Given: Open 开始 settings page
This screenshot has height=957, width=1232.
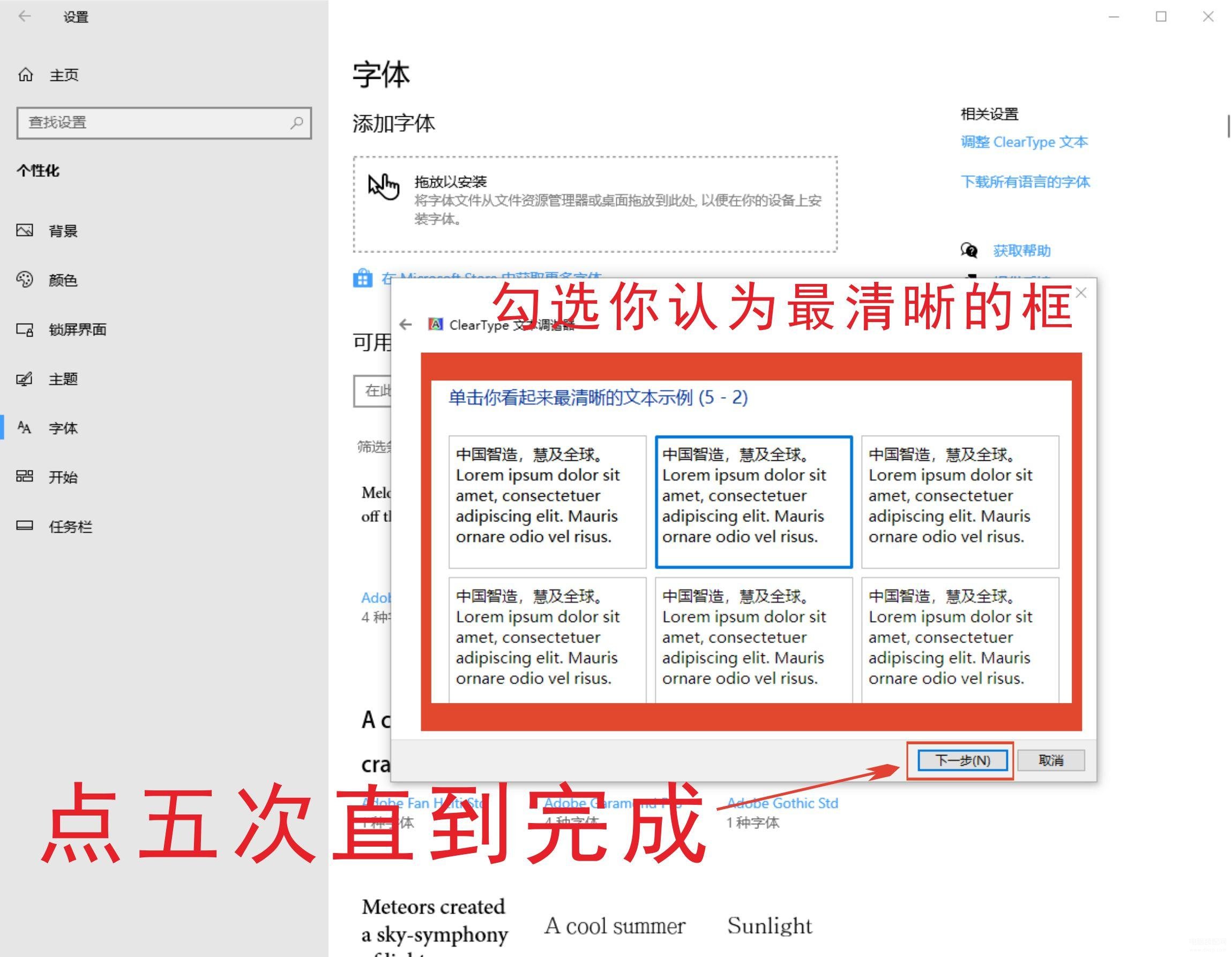Looking at the screenshot, I should coord(163,477).
